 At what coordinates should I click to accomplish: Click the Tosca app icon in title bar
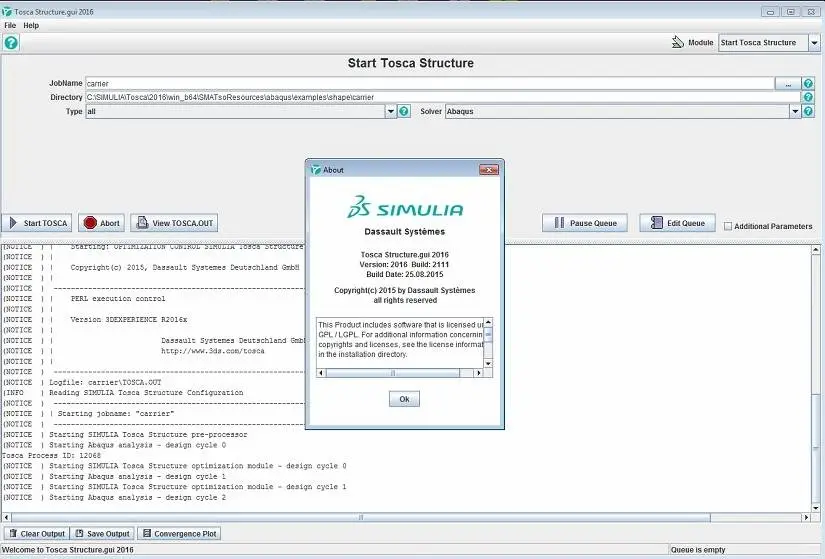point(7,12)
